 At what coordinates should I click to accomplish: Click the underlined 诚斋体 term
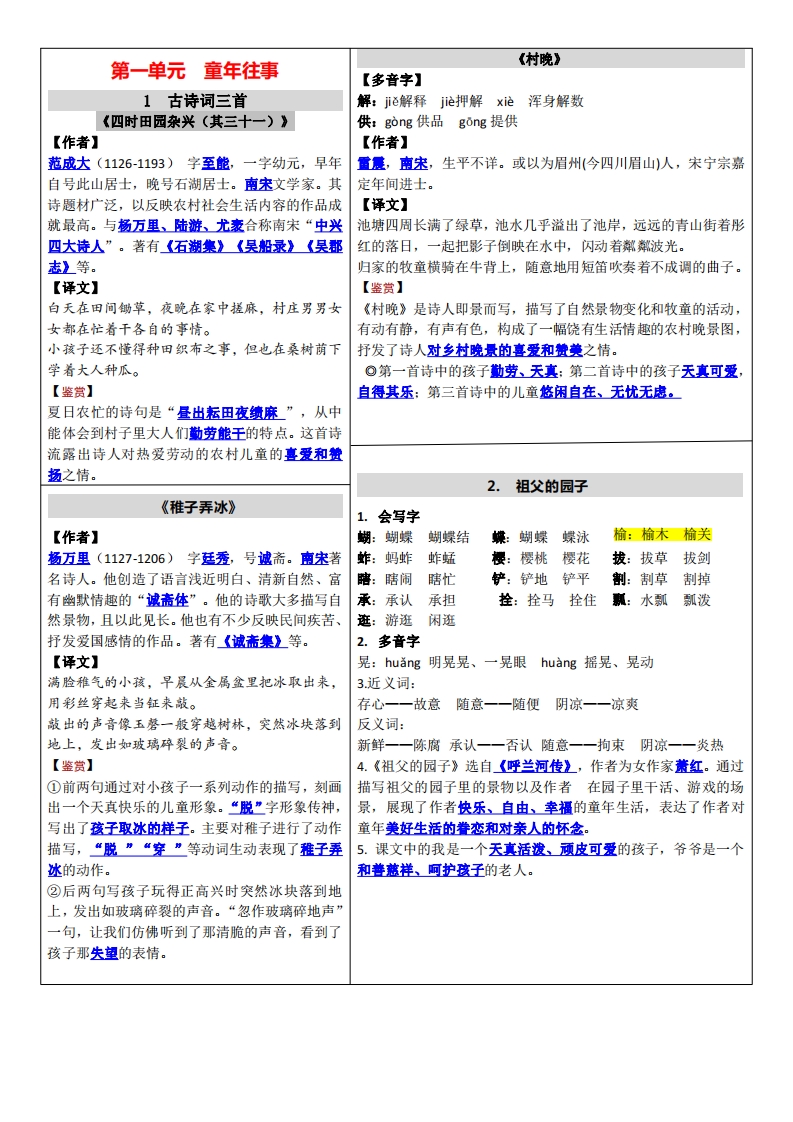tap(167, 600)
